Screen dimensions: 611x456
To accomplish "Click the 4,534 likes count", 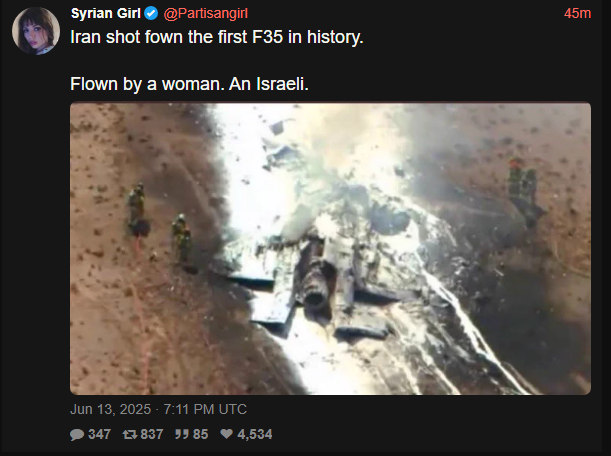I will click(254, 434).
